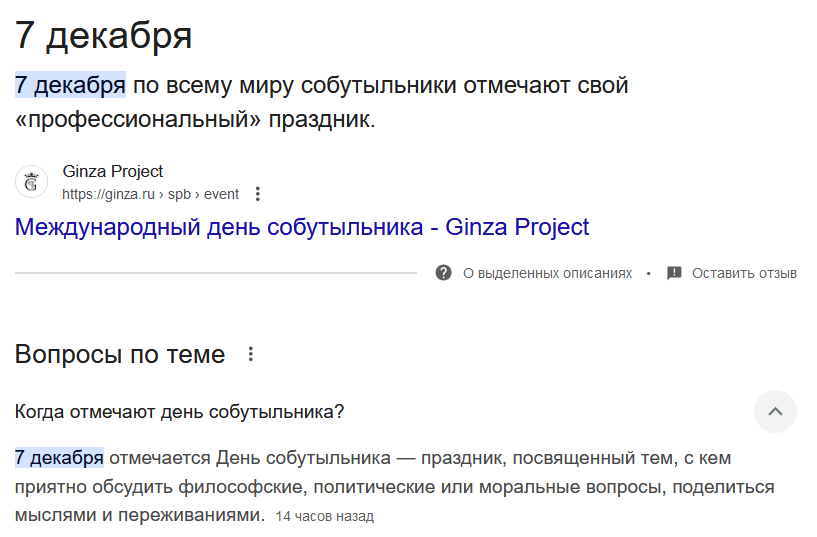Open three-dot menu beside "Вопросы по теме"
Viewport: 817px width, 537px height.
[x=251, y=354]
